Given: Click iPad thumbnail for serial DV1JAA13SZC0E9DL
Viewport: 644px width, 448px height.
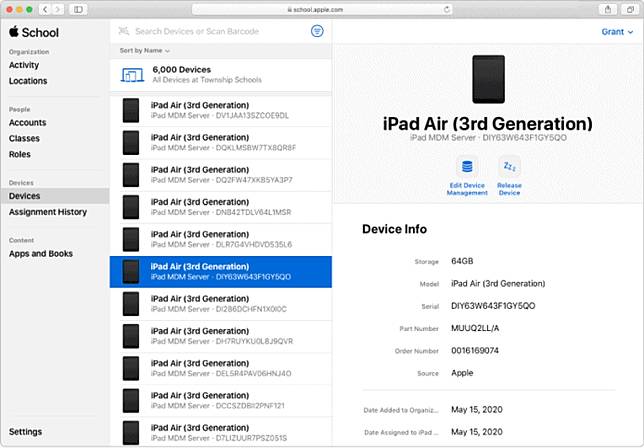Looking at the screenshot, I should click(x=131, y=110).
